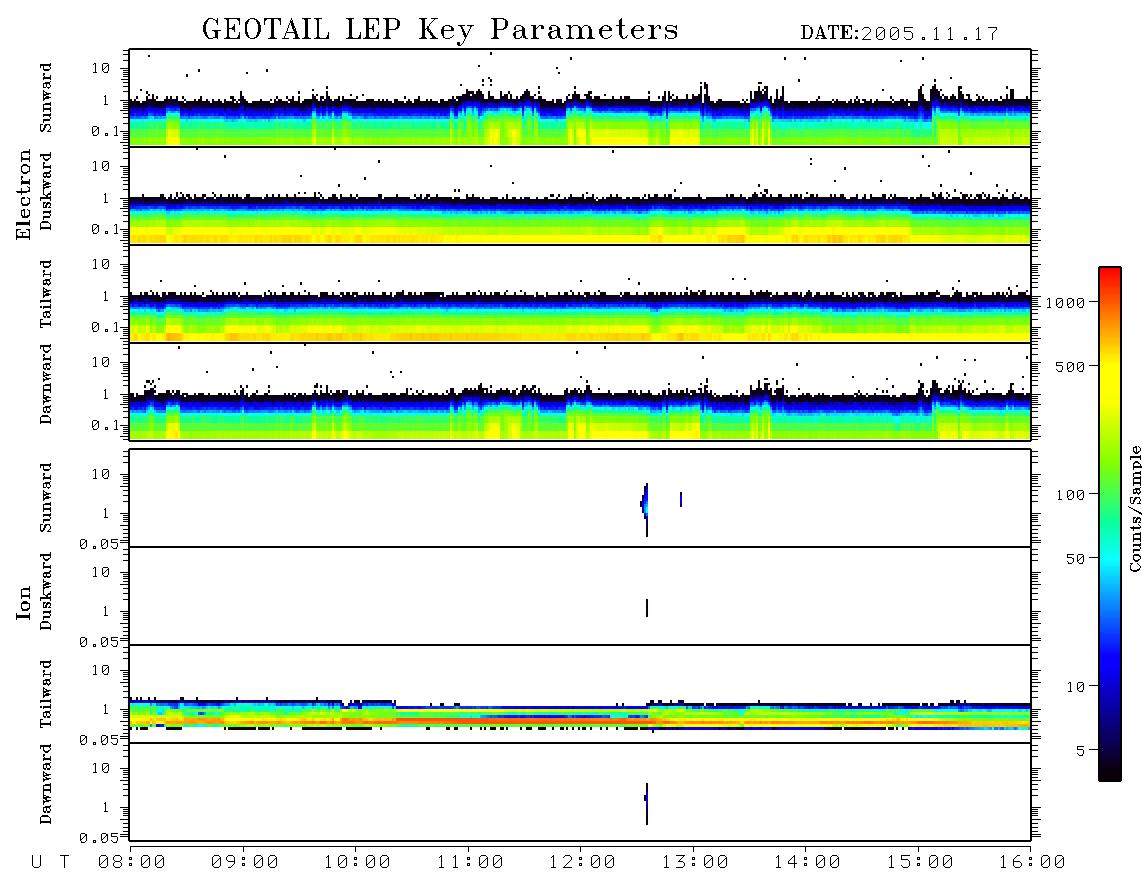This screenshot has width=1142, height=880.
Task: Click the 1000 tick on the colorbar
Action: point(1065,302)
